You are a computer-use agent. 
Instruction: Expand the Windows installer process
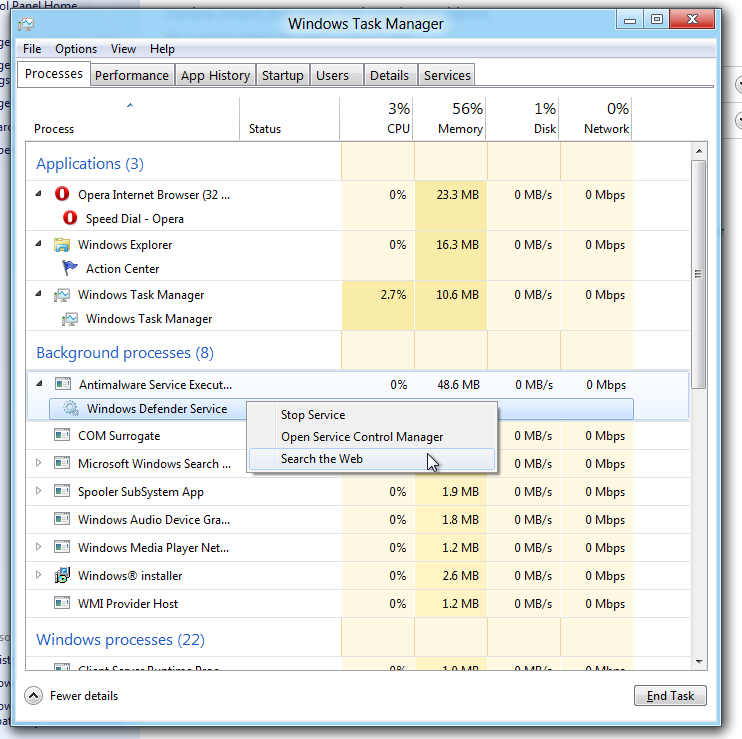(39, 575)
